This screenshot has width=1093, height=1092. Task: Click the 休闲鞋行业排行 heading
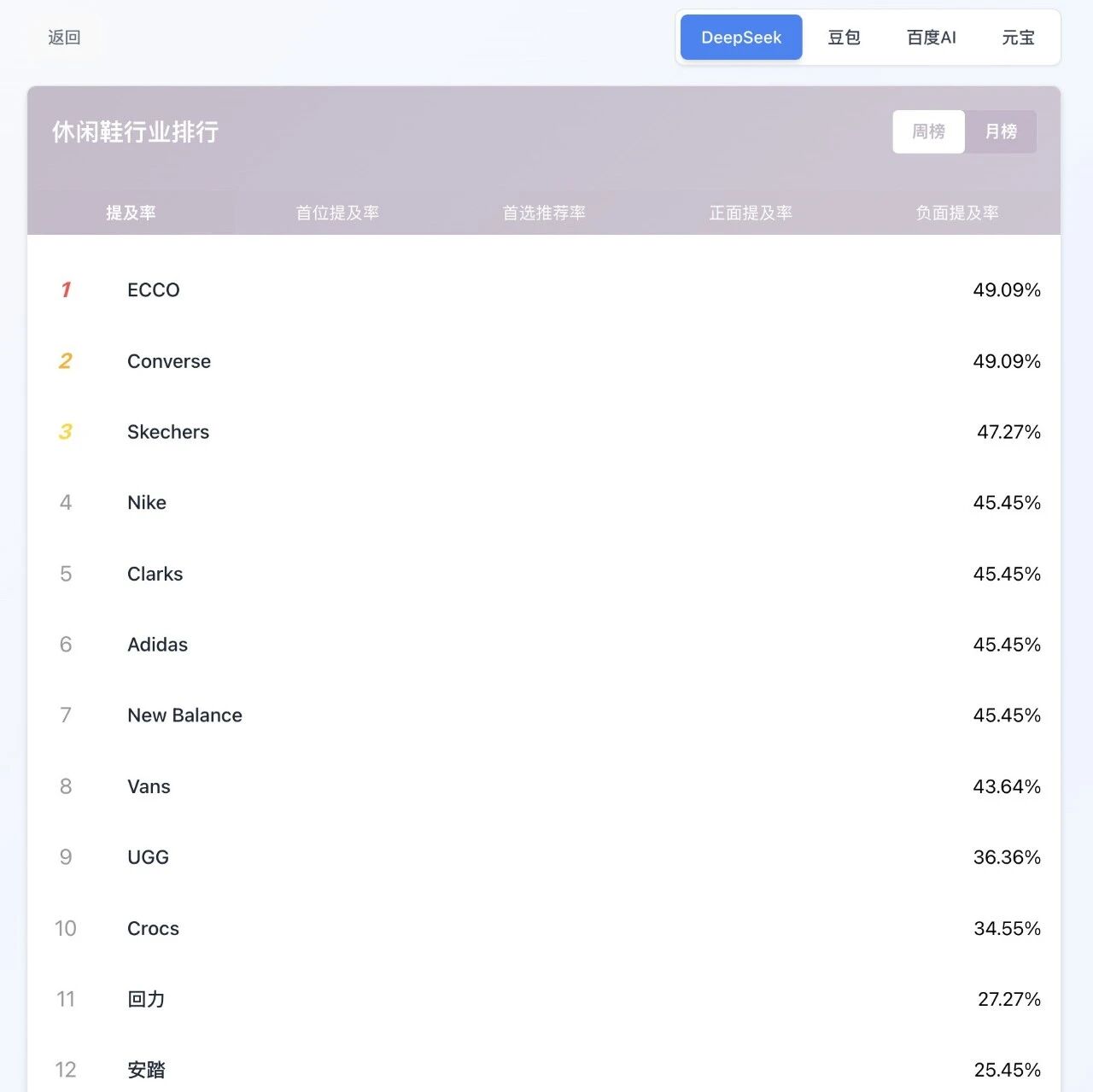coord(135,131)
